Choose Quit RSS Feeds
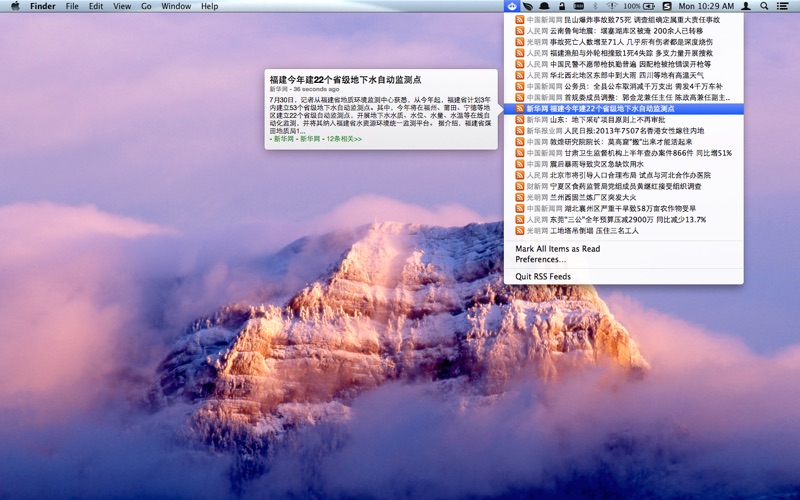 click(x=543, y=276)
